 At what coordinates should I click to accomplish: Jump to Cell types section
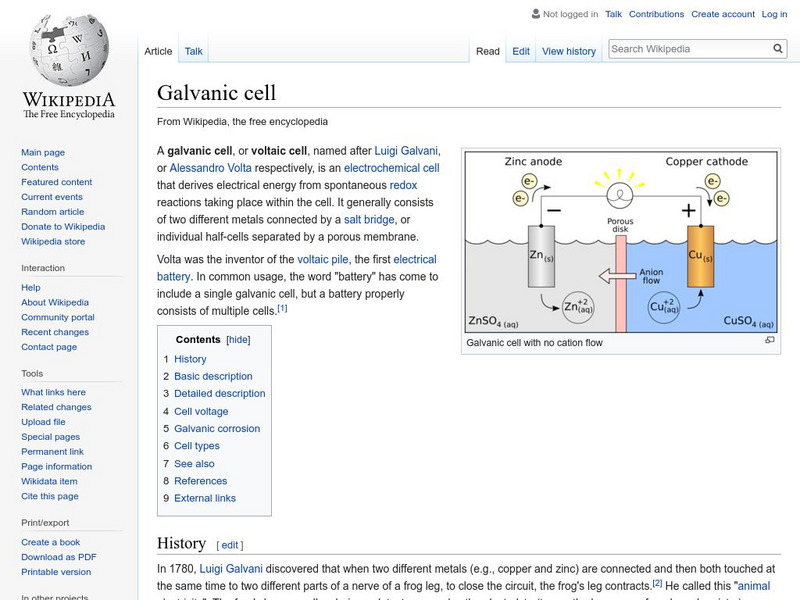196,446
